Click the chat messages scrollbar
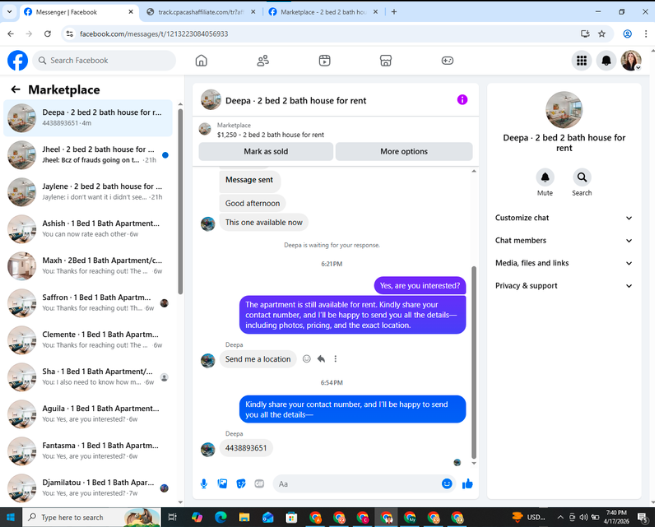The image size is (655, 527). 474,362
